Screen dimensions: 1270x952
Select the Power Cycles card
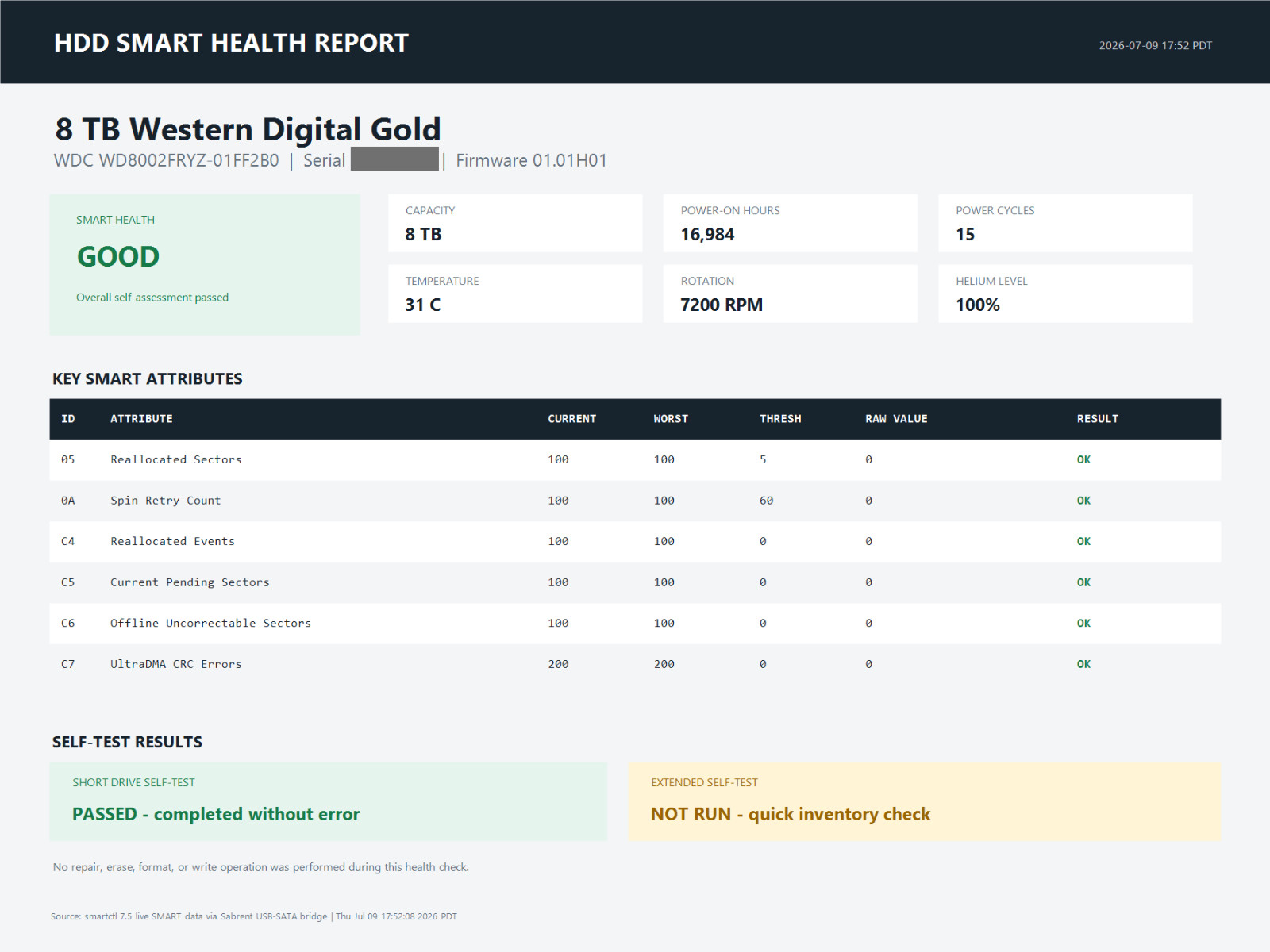[1065, 223]
